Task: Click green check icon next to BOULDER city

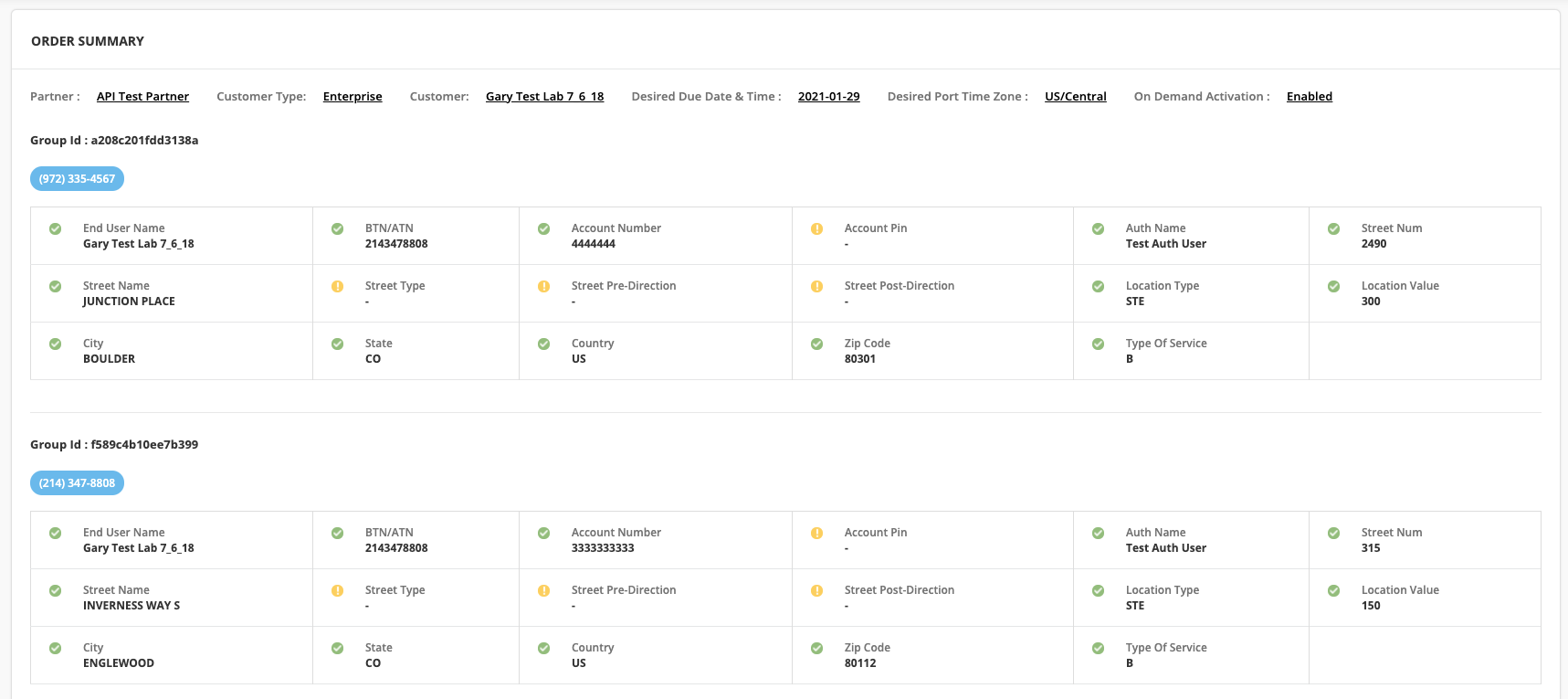Action: (55, 344)
